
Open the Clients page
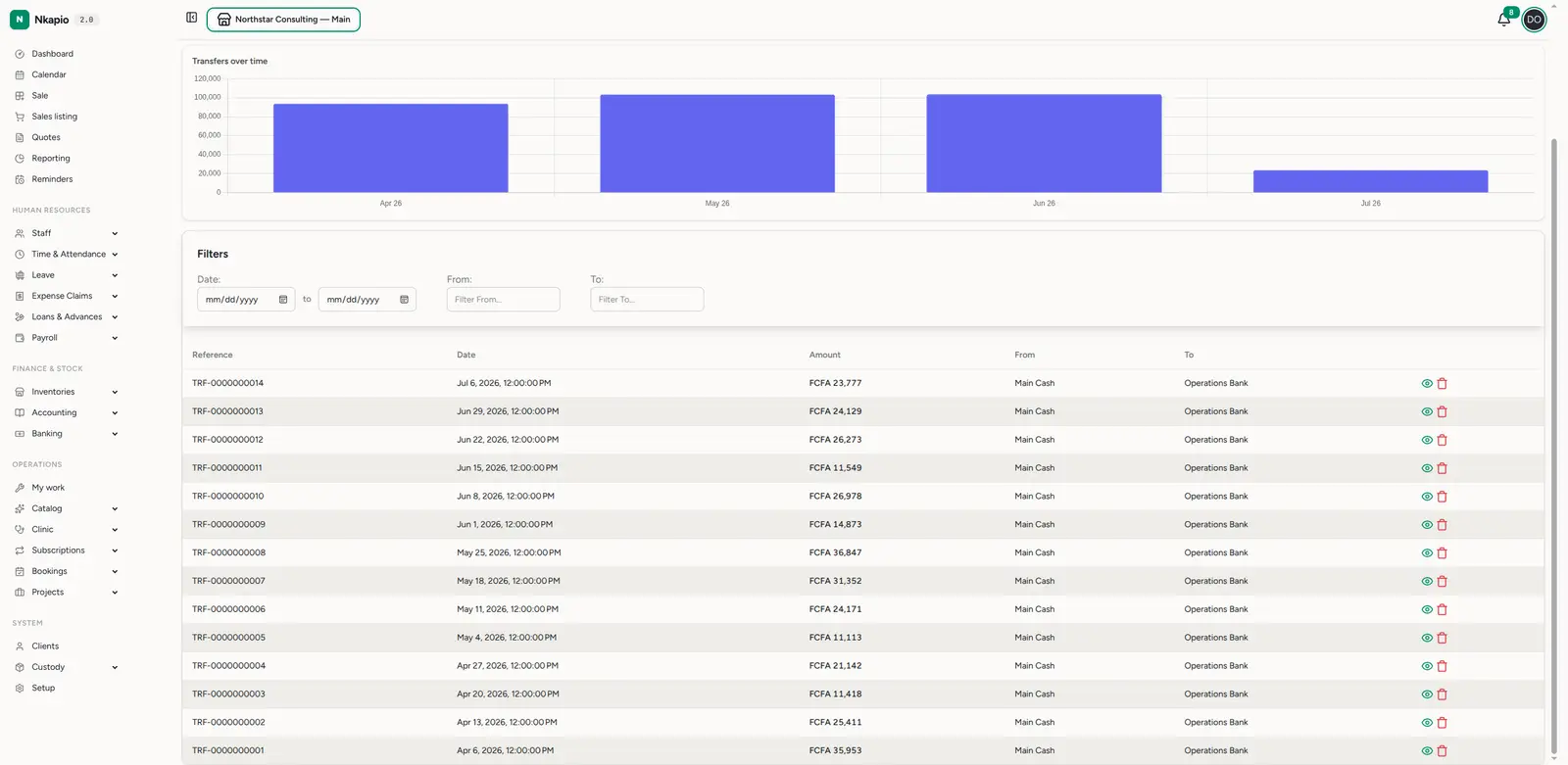click(x=45, y=646)
